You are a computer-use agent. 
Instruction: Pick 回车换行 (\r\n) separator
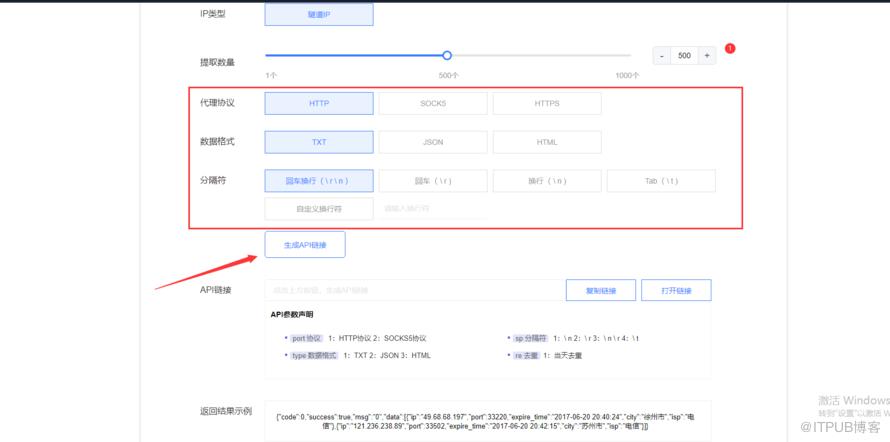pyautogui.click(x=319, y=181)
